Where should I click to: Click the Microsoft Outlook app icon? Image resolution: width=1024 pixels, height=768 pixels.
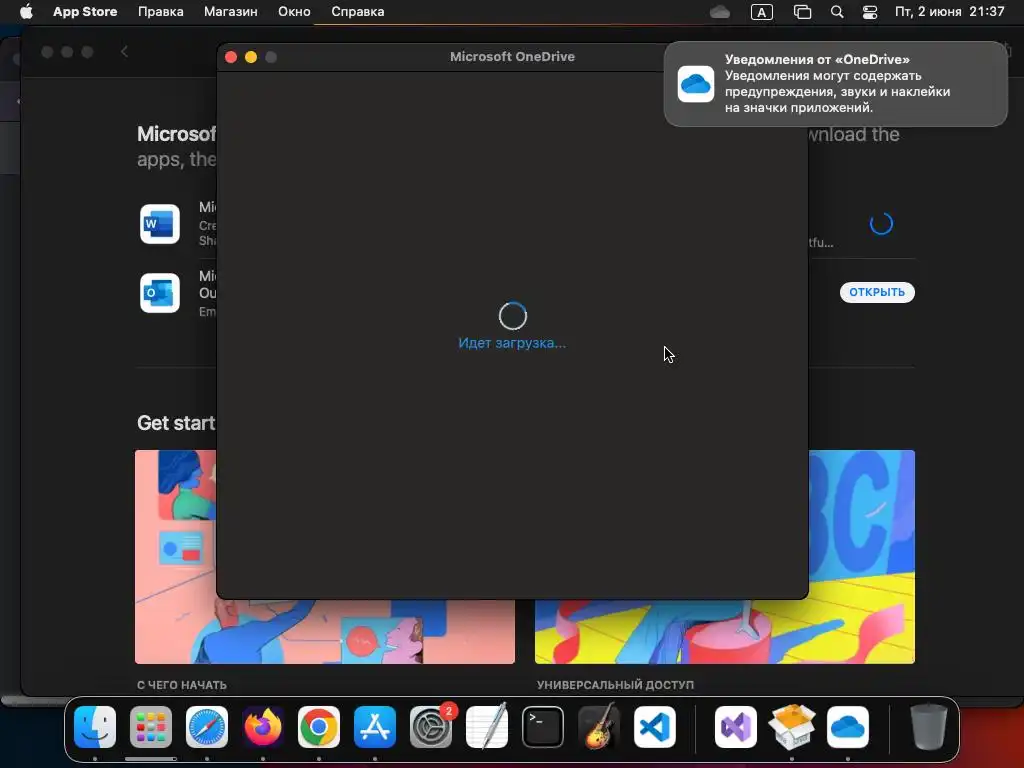pyautogui.click(x=160, y=293)
